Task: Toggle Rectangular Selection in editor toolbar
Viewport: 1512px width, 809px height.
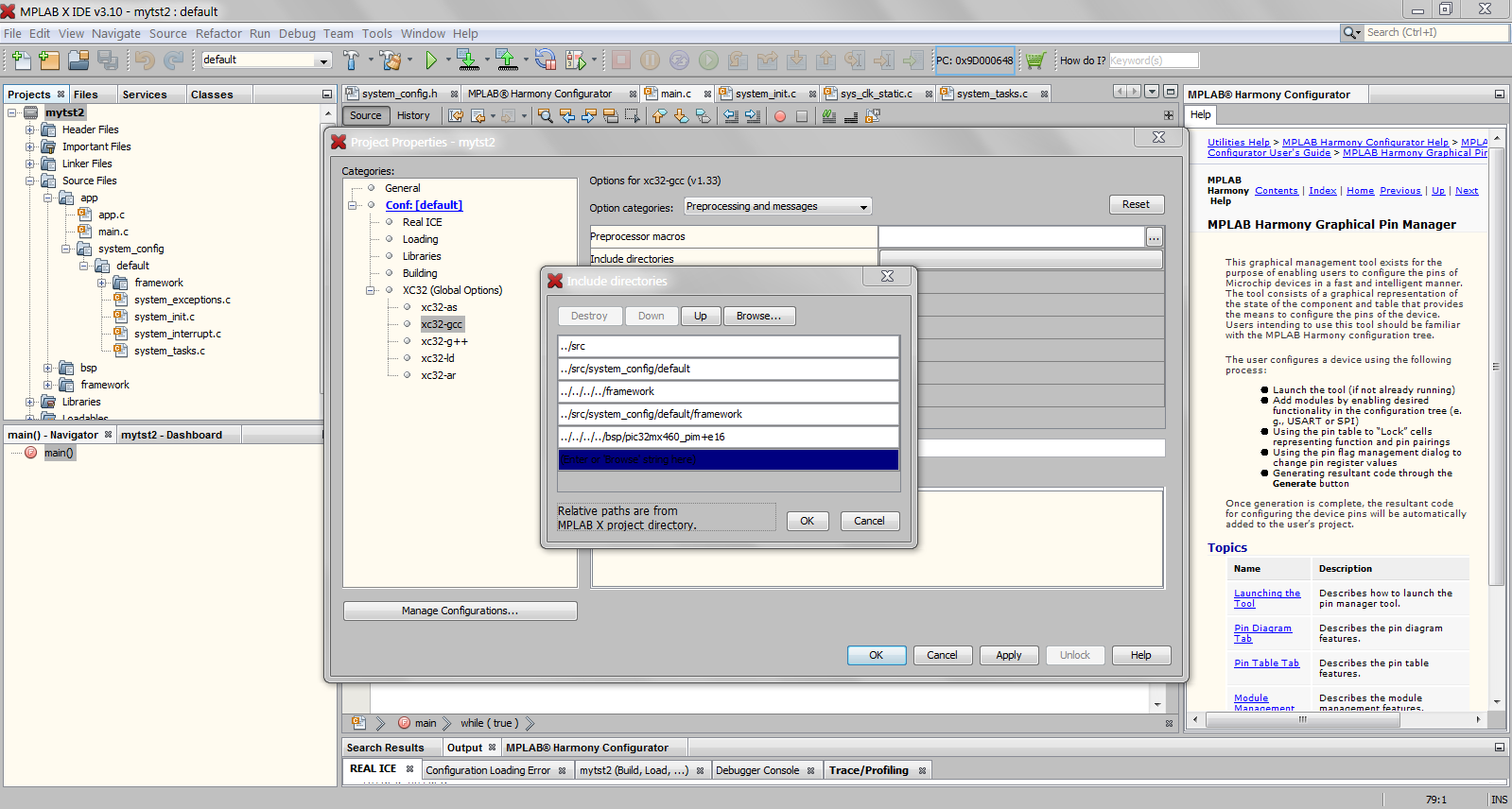Action: point(633,115)
